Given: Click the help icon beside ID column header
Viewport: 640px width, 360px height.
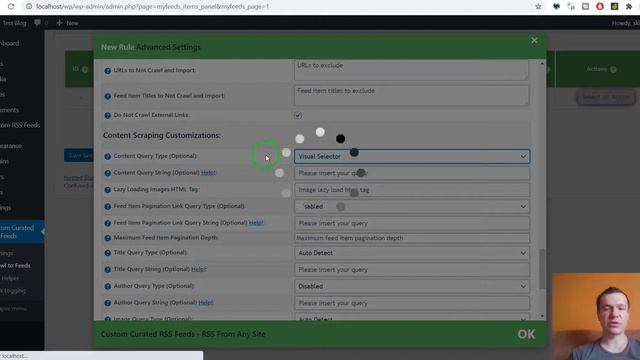Looking at the screenshot, I should [x=85, y=69].
